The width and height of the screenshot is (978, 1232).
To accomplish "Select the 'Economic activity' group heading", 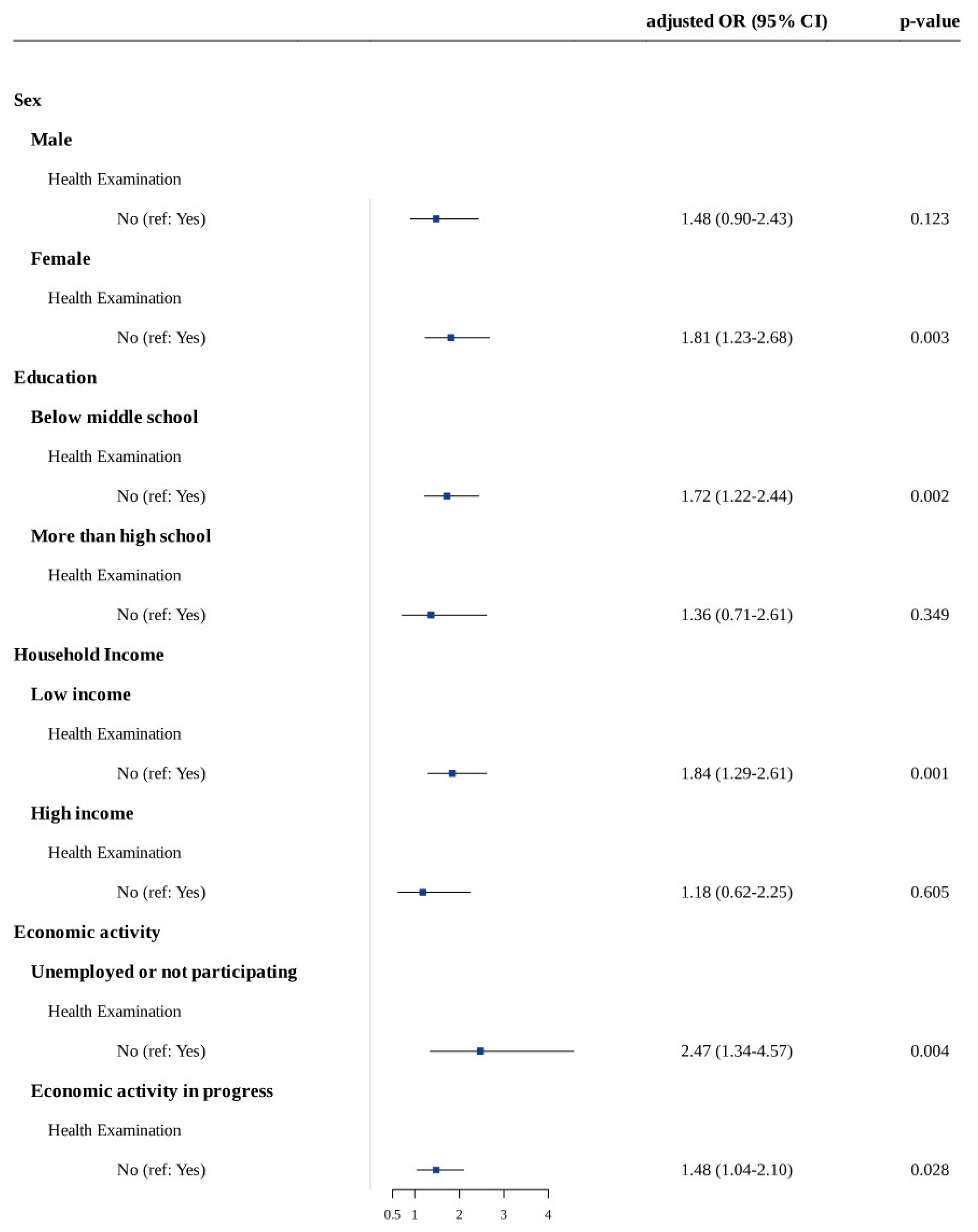I will coord(87,932).
